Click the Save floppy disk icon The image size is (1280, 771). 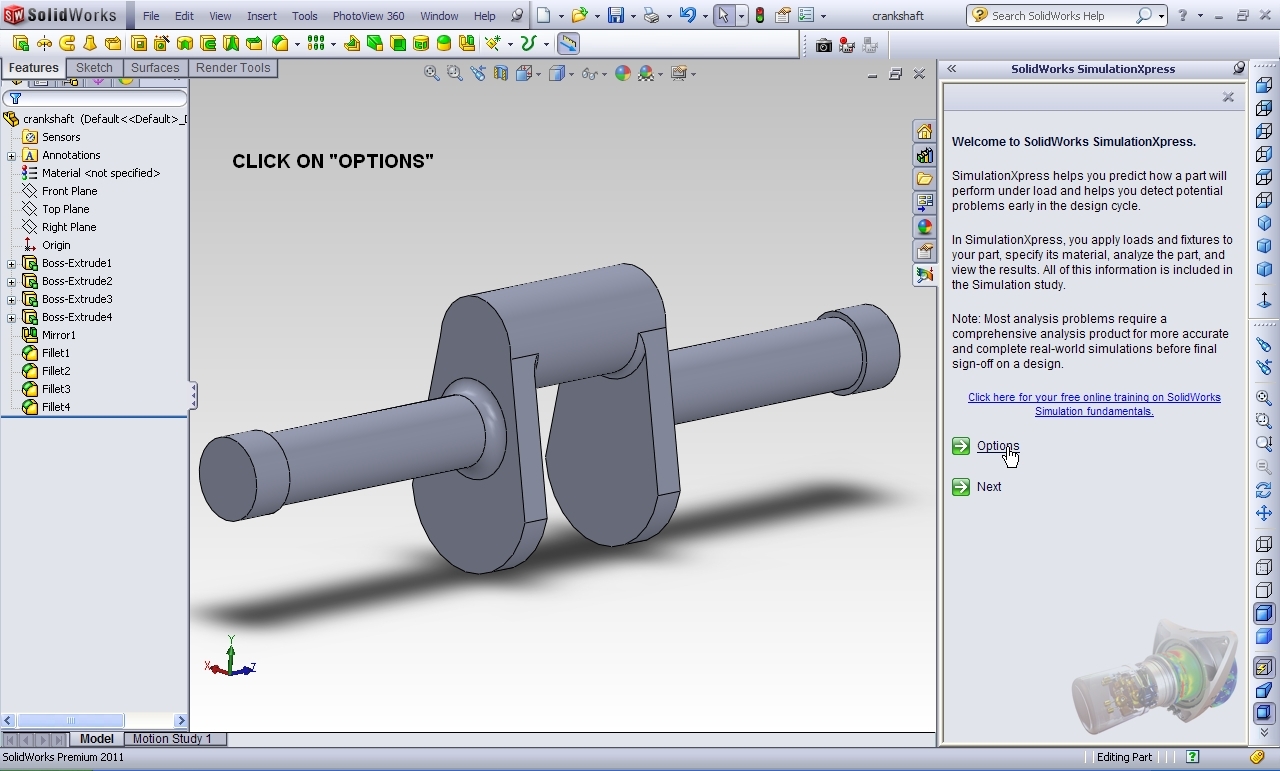pyautogui.click(x=616, y=16)
